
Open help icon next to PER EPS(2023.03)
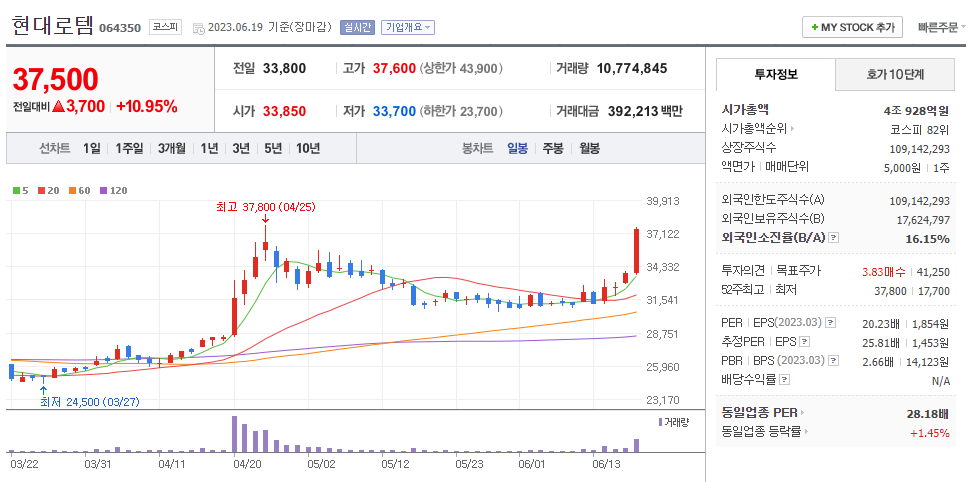[x=830, y=323]
